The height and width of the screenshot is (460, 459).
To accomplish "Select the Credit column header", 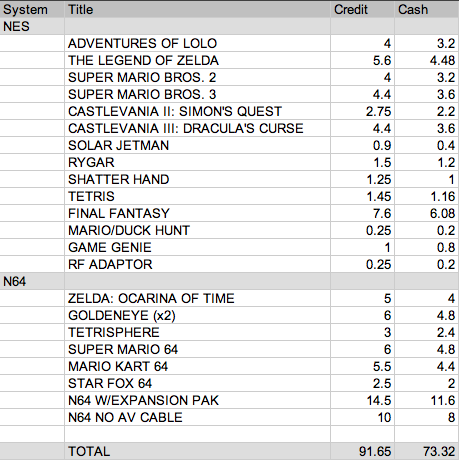I will point(362,9).
